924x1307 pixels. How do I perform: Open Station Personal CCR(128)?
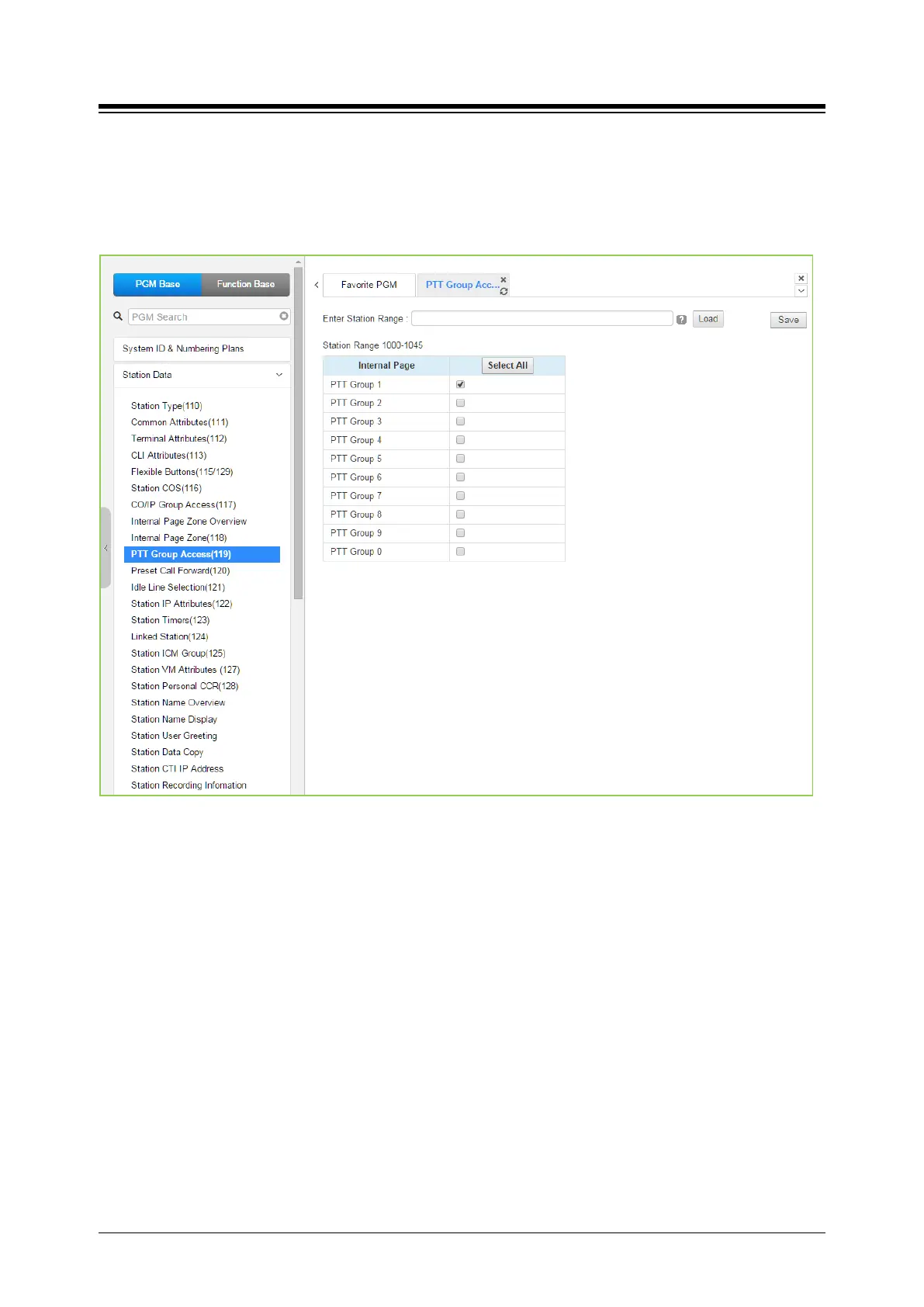pos(185,686)
